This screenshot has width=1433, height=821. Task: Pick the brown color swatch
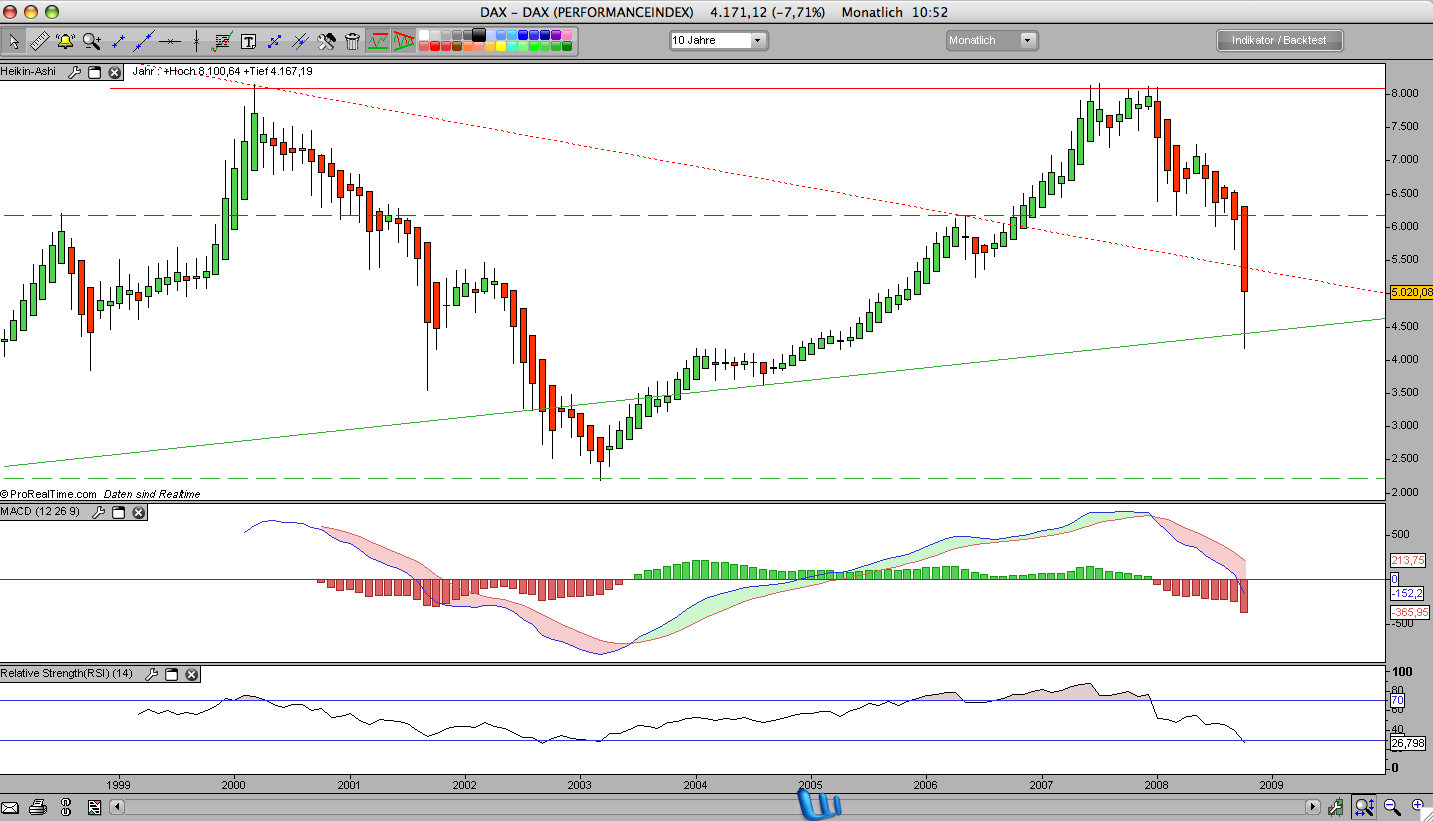click(456, 46)
